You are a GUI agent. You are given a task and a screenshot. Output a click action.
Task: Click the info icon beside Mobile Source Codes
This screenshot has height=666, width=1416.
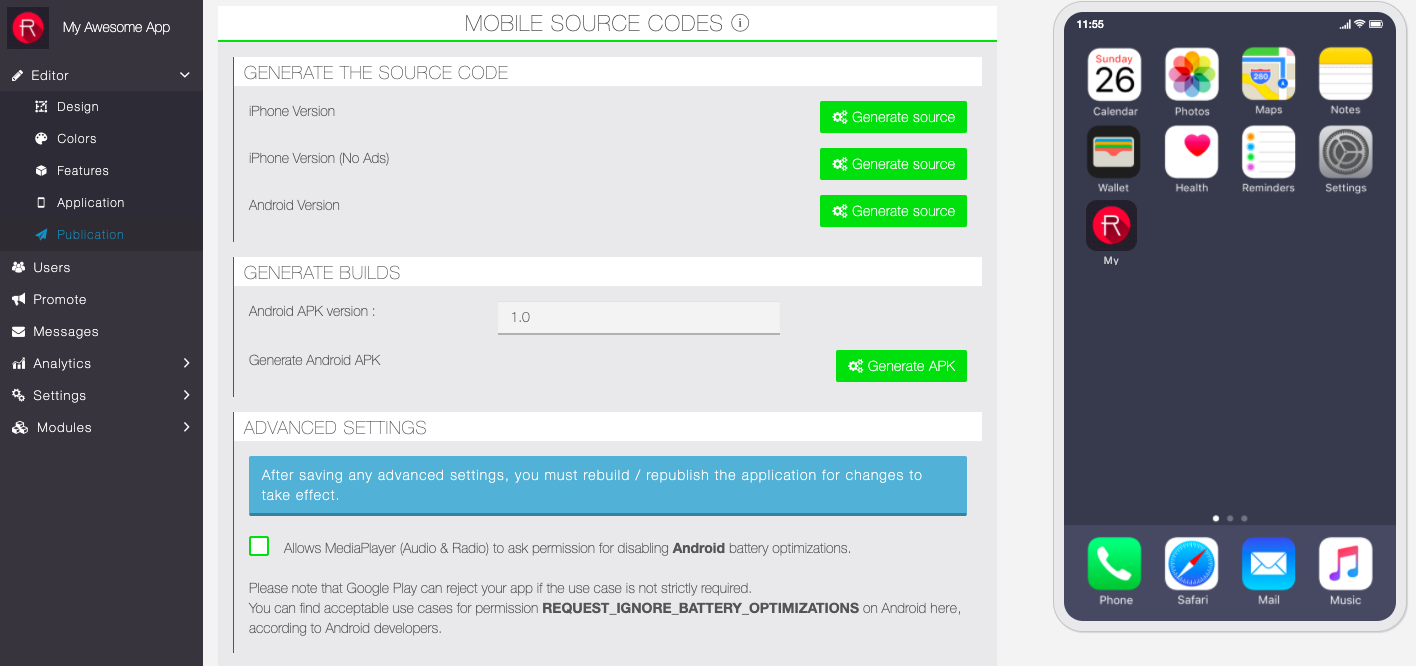[x=740, y=23]
